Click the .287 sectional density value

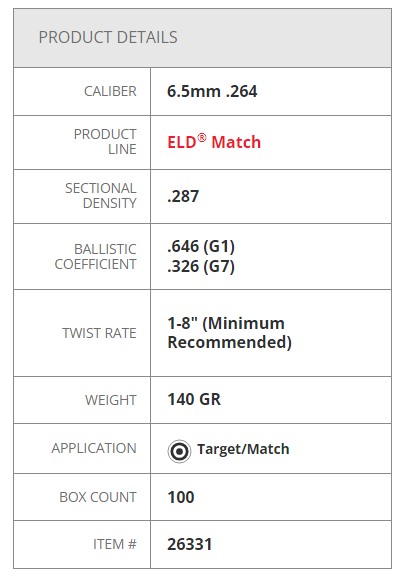(183, 196)
